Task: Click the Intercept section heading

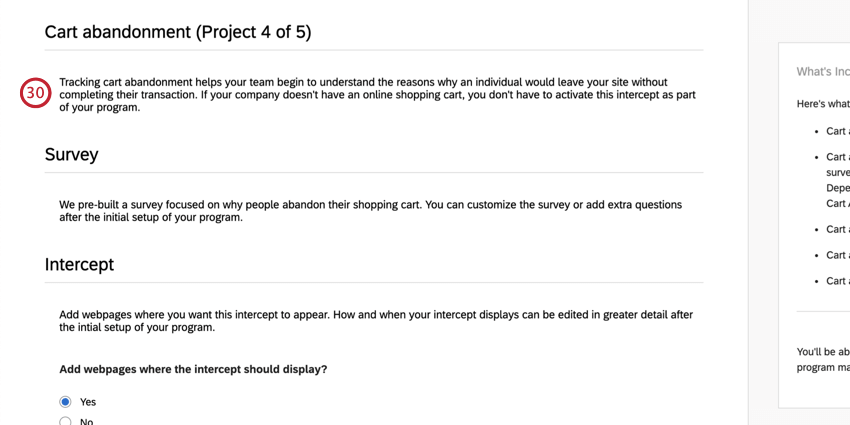Action: click(x=80, y=265)
